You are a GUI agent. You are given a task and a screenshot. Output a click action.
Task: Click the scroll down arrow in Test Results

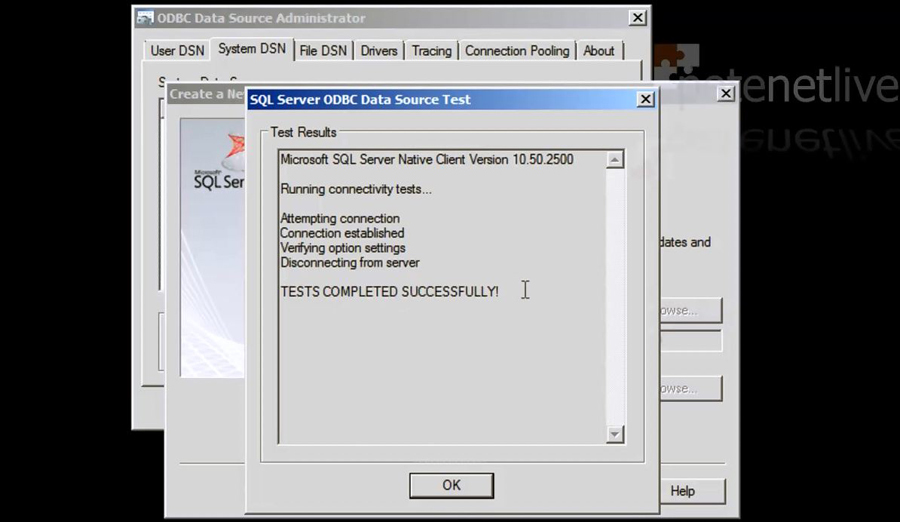(615, 434)
